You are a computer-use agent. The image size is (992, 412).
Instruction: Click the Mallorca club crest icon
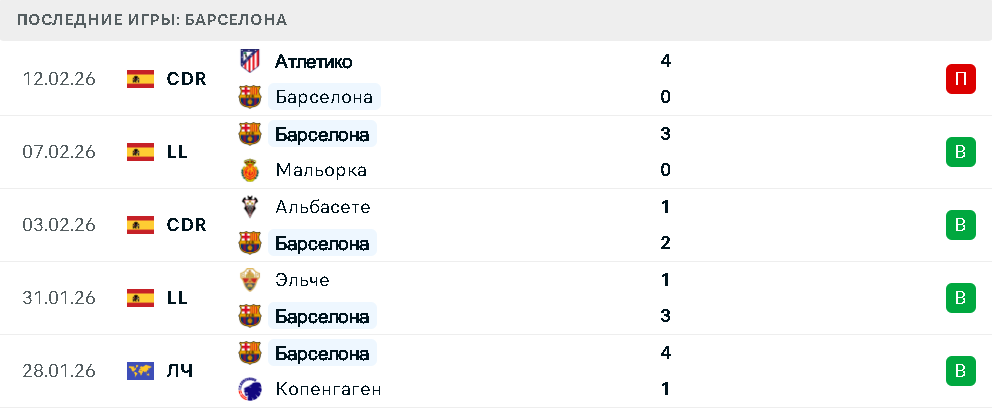tap(249, 170)
